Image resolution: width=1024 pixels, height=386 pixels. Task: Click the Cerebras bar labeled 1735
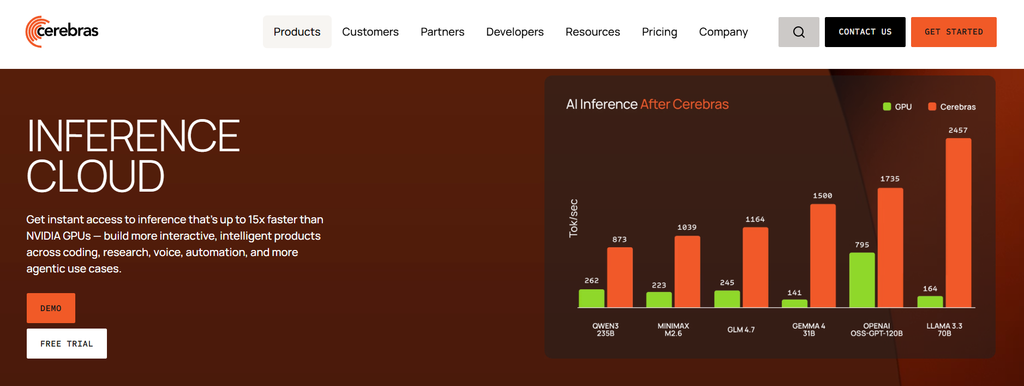click(890, 248)
